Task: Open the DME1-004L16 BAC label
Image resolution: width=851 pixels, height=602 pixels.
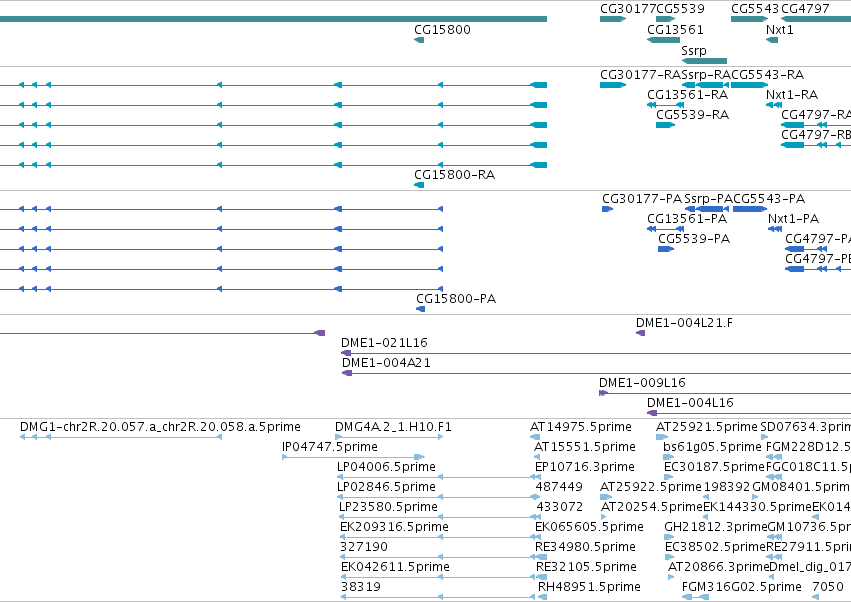Action: (x=690, y=403)
